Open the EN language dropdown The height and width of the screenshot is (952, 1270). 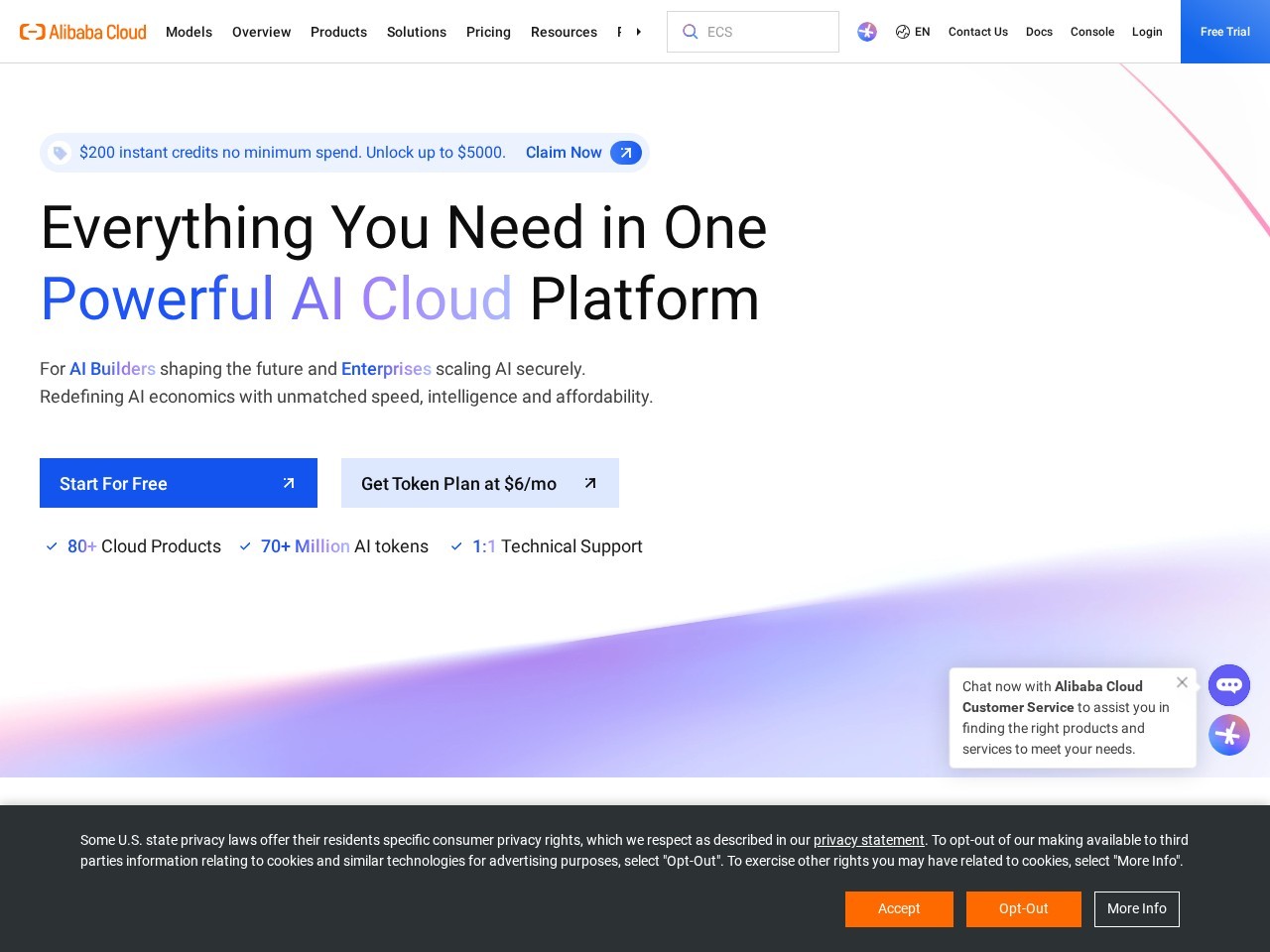coord(913,32)
